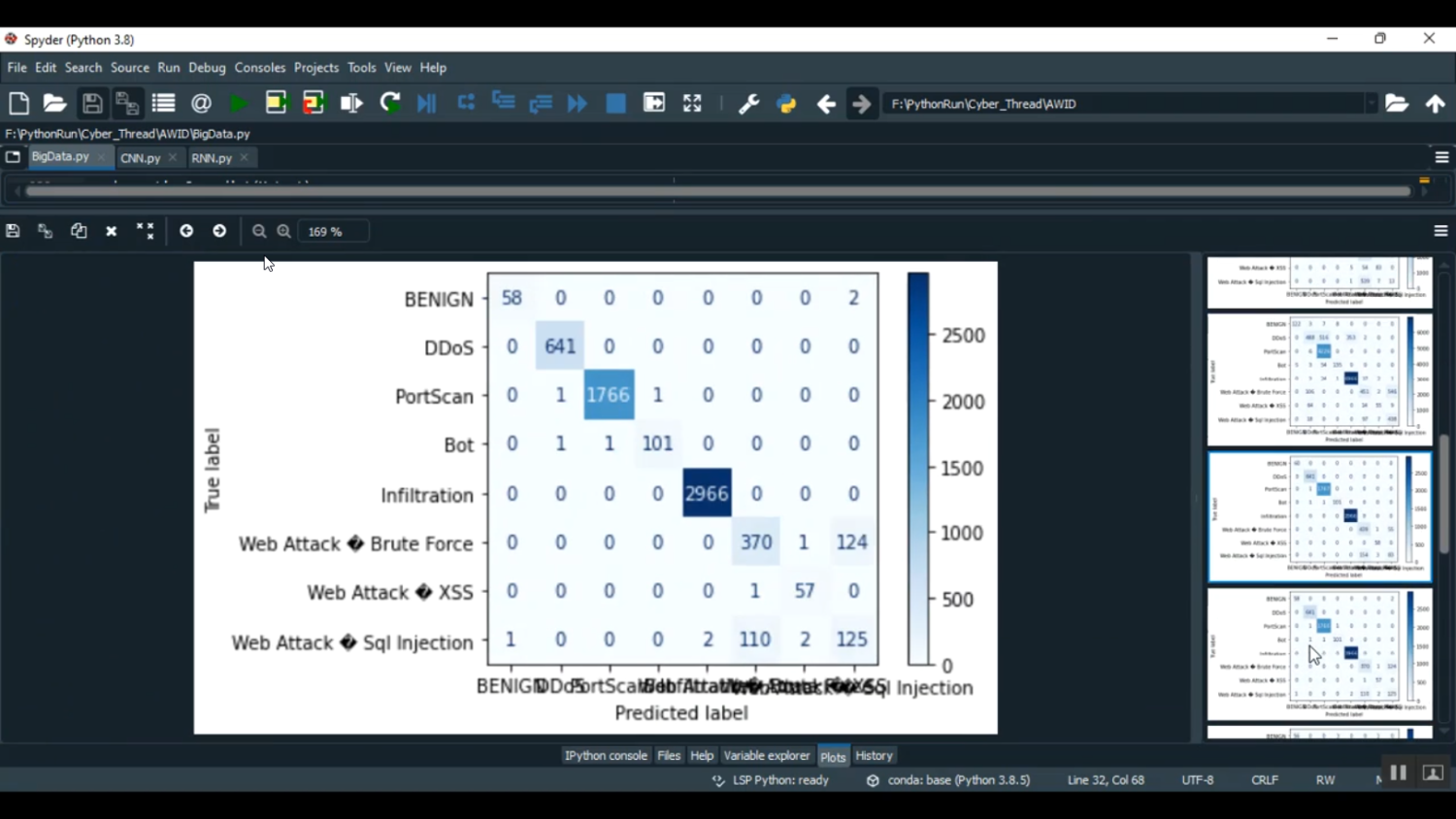
Task: Show the previous plot
Action: click(186, 231)
